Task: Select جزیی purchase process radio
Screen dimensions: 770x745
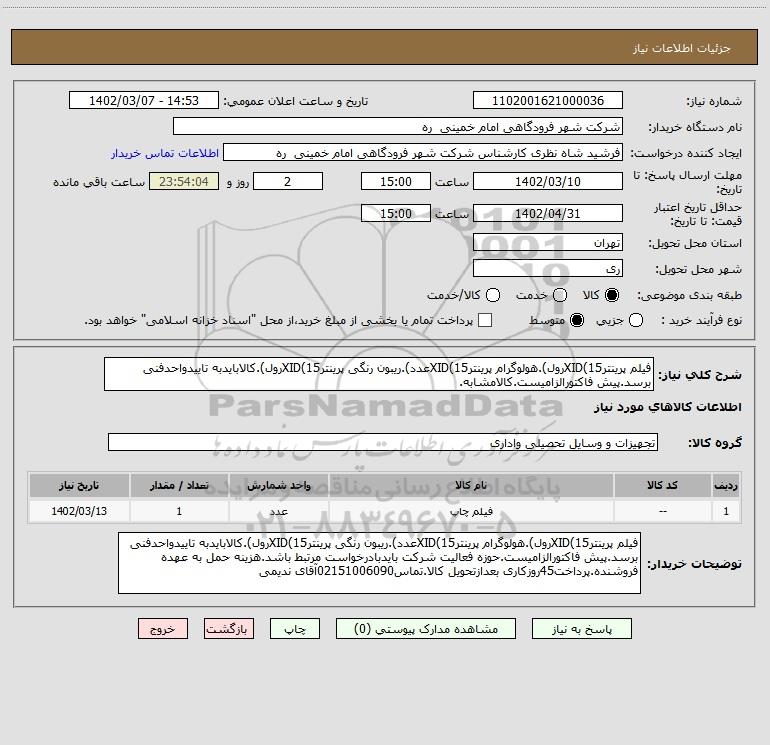Action: click(x=636, y=320)
